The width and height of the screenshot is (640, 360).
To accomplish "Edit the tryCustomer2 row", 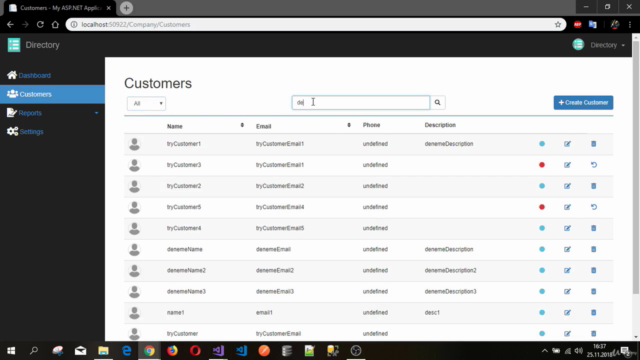I will tap(567, 186).
